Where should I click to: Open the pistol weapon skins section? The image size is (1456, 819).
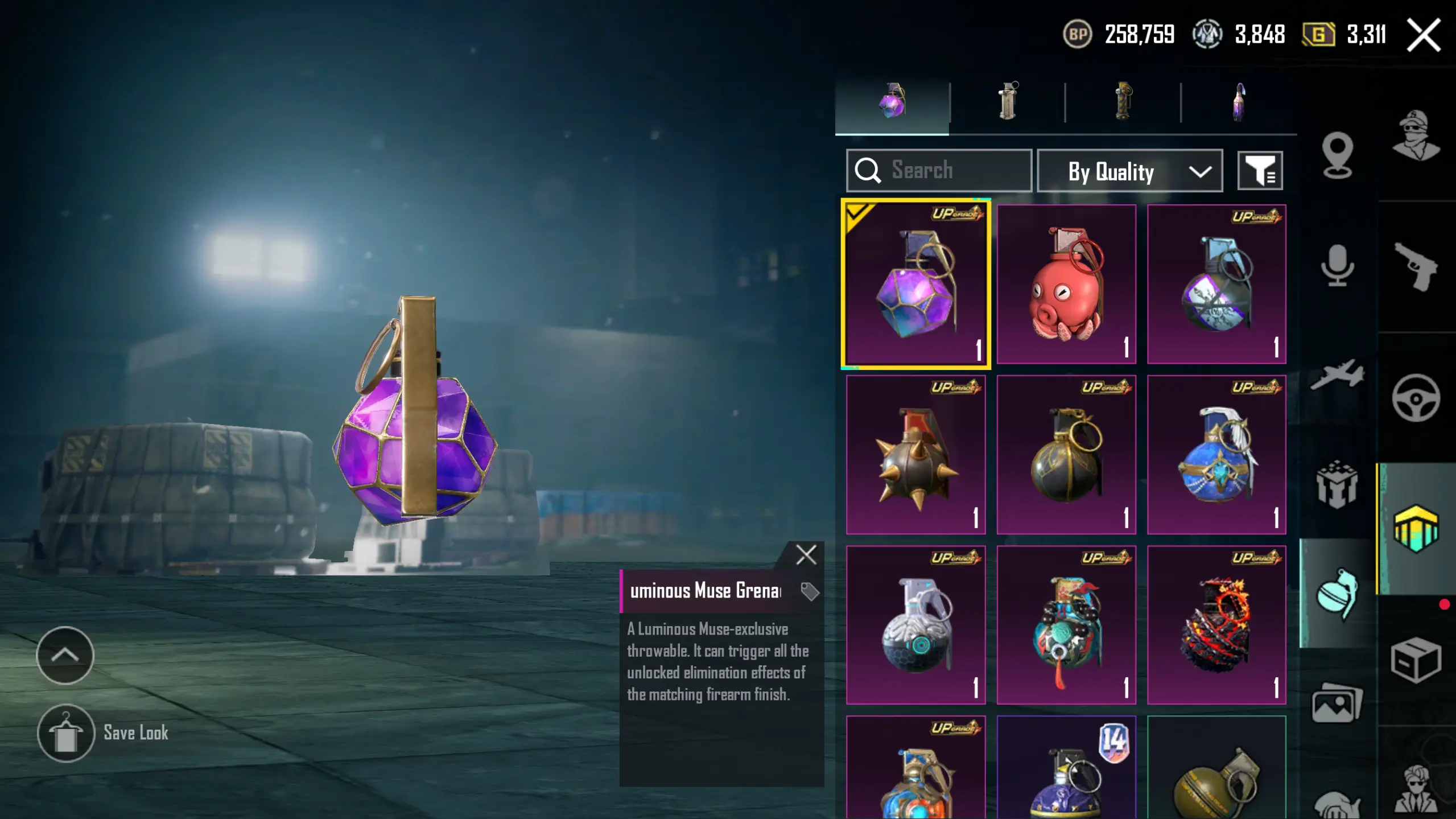(1416, 266)
